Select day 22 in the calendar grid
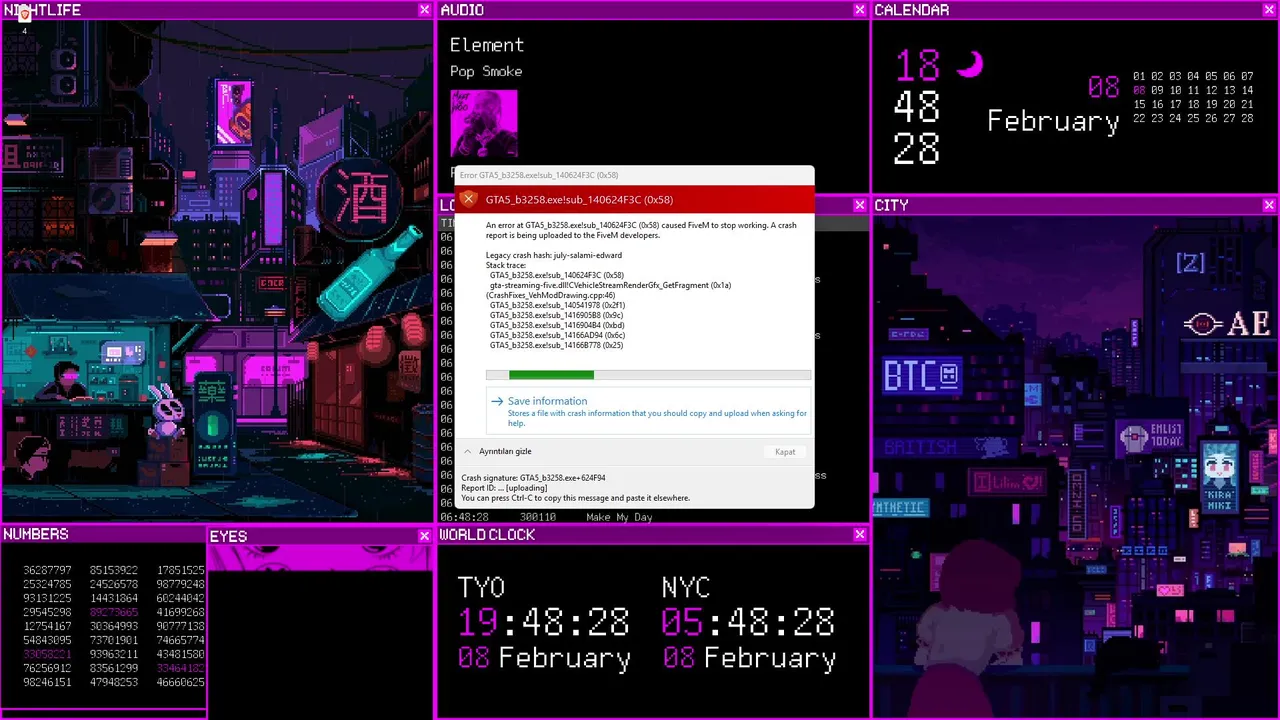1280x720 pixels. [x=1139, y=118]
